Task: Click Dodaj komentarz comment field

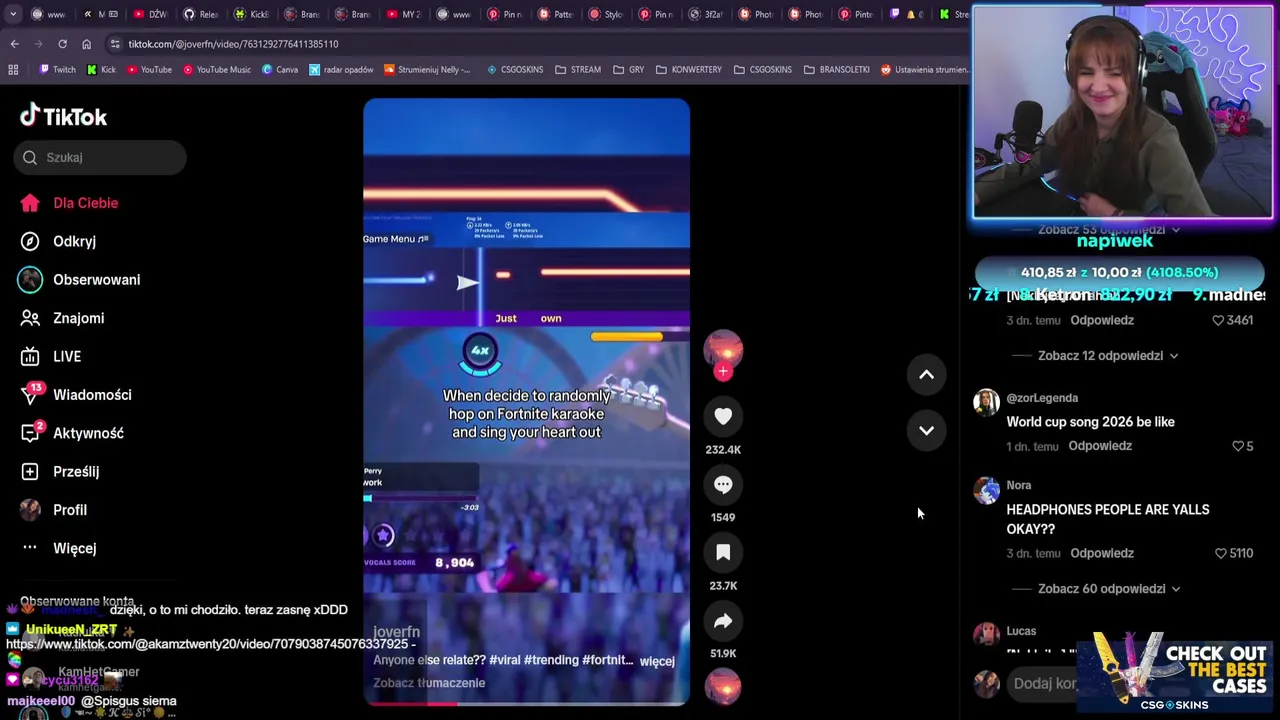Action: click(x=1045, y=684)
